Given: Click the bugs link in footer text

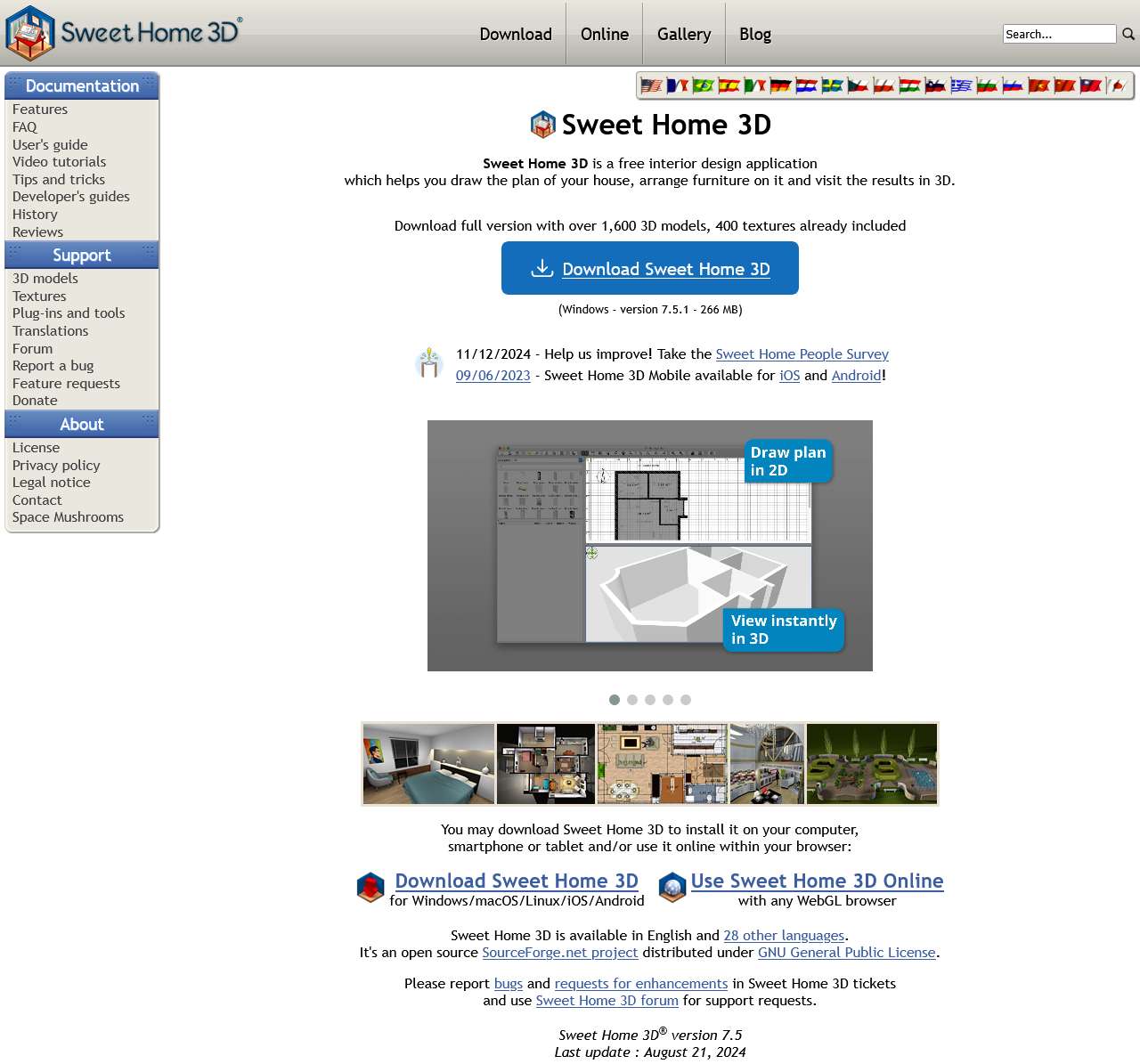Looking at the screenshot, I should pos(509,984).
